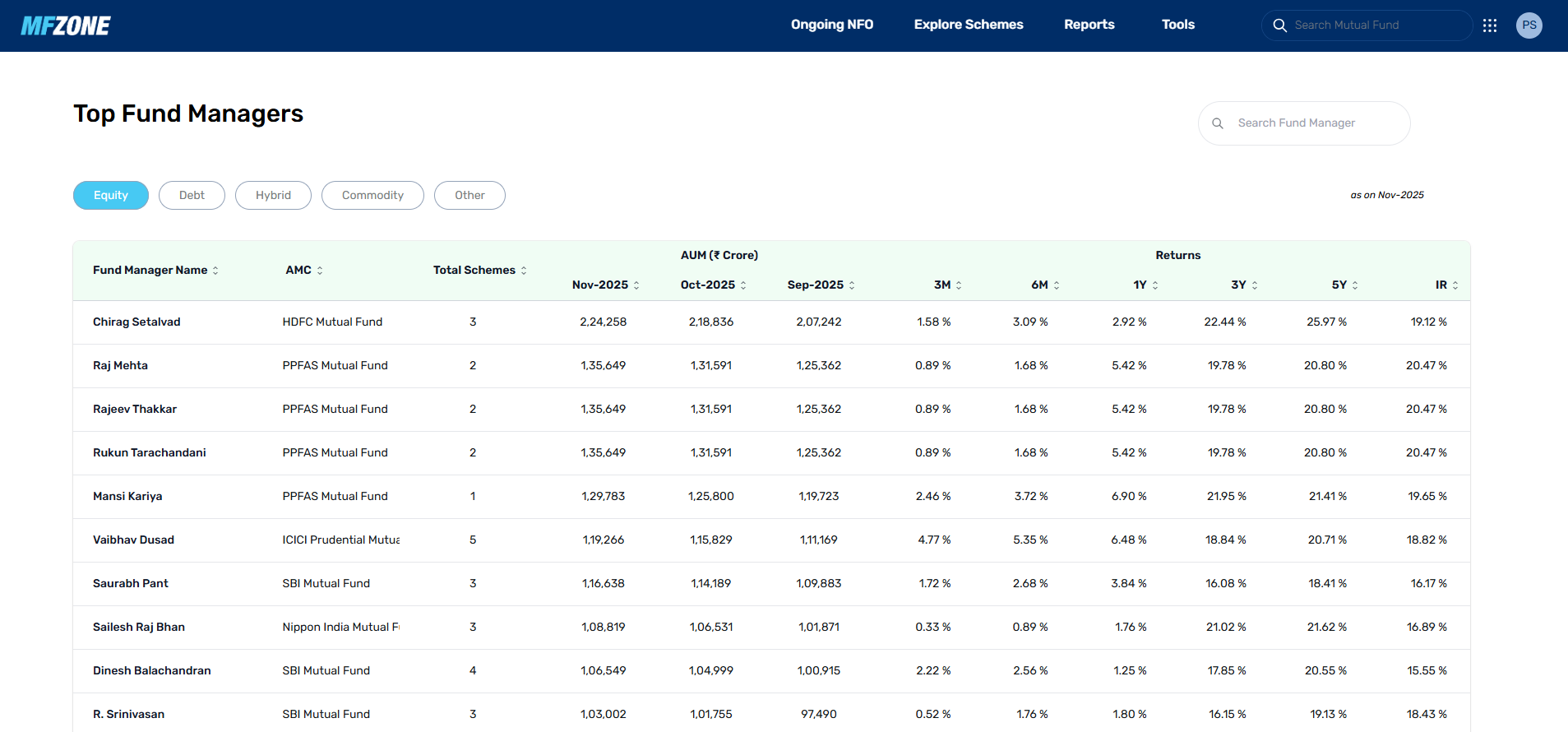Image resolution: width=1568 pixels, height=732 pixels.
Task: Click the 6.90 % 1Y return
Action: pos(1129,497)
